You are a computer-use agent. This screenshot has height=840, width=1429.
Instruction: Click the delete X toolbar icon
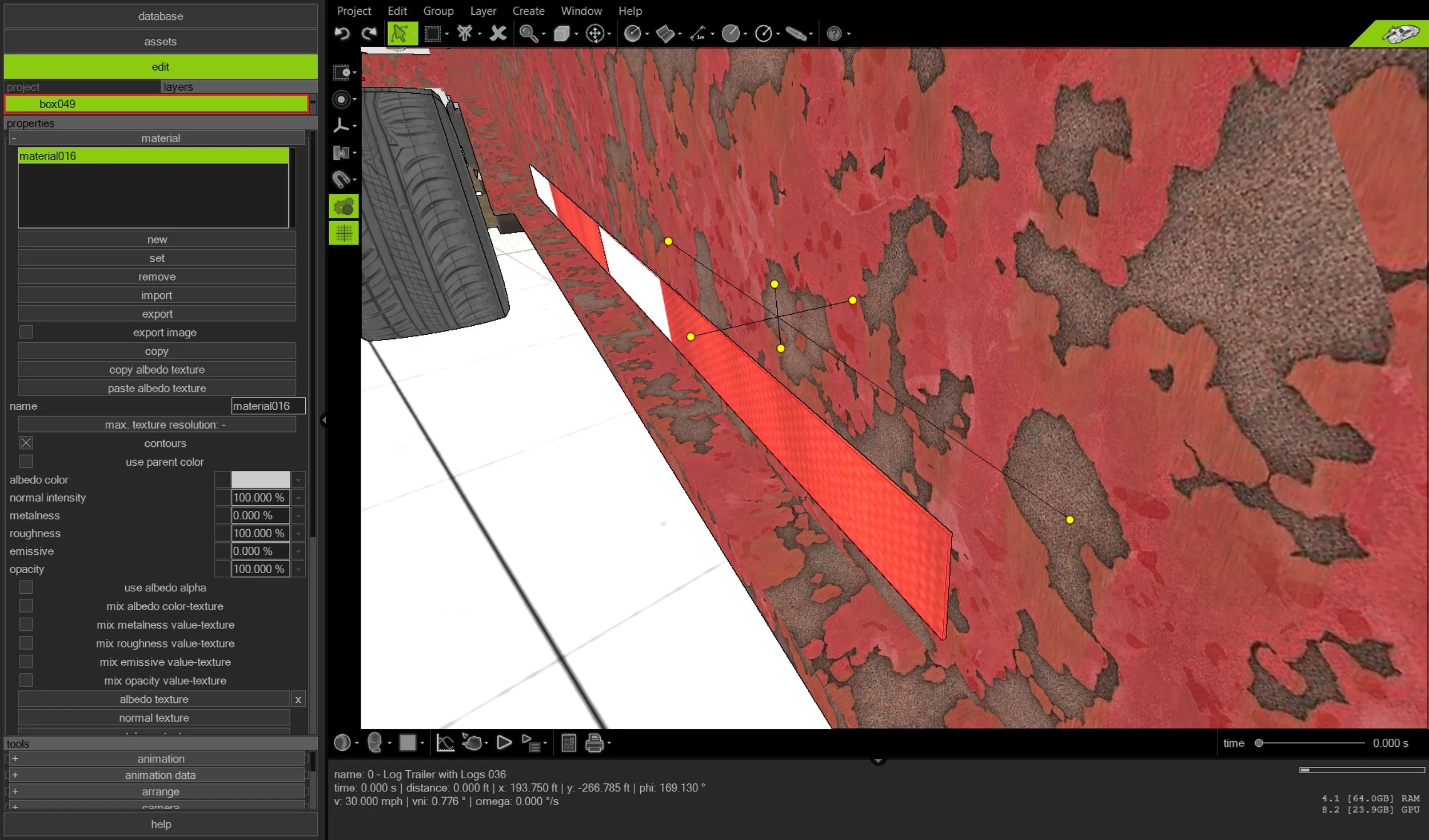(498, 34)
